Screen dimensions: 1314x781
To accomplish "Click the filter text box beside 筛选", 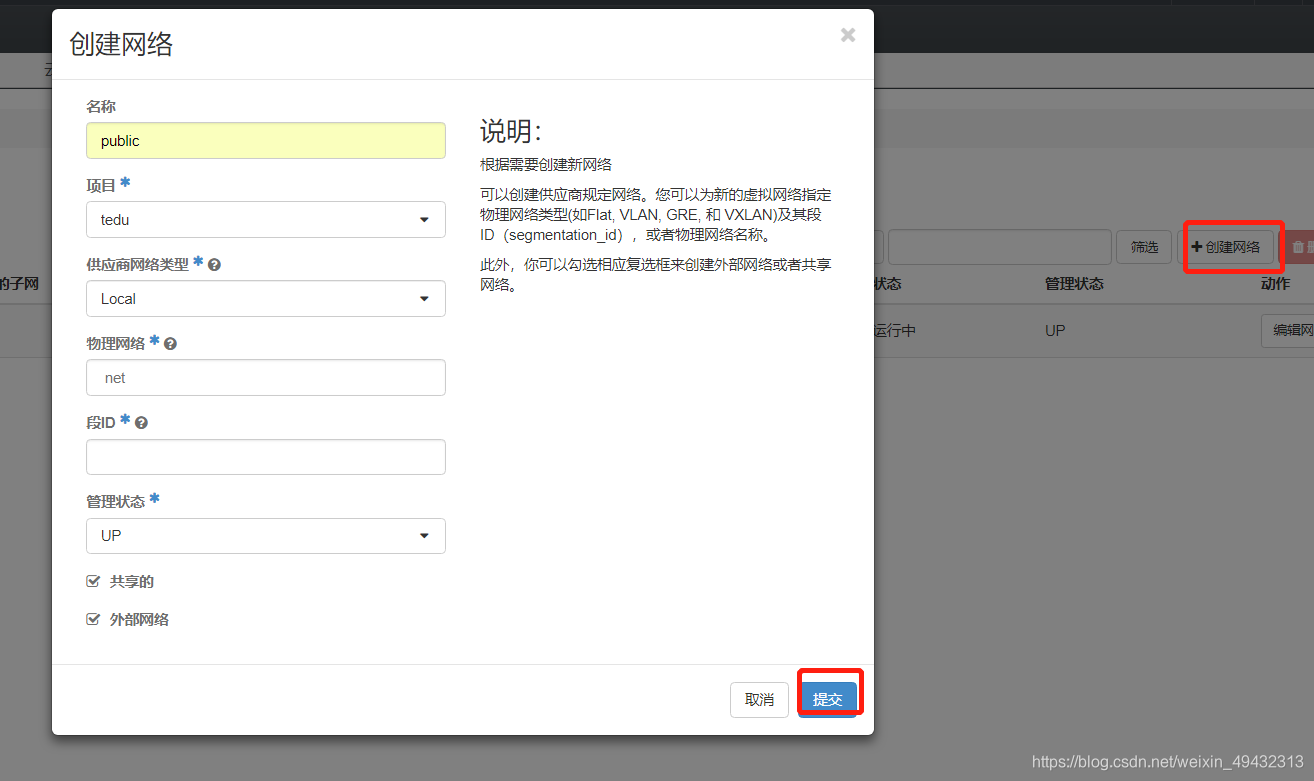I will pos(1000,247).
